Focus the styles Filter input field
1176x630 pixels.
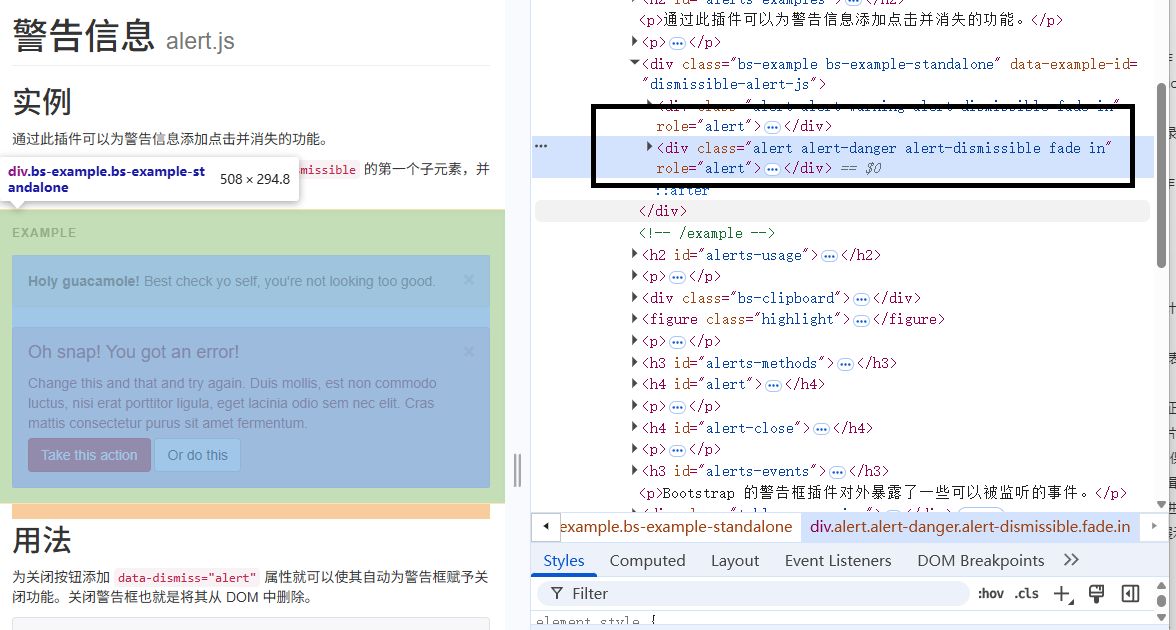pos(754,593)
